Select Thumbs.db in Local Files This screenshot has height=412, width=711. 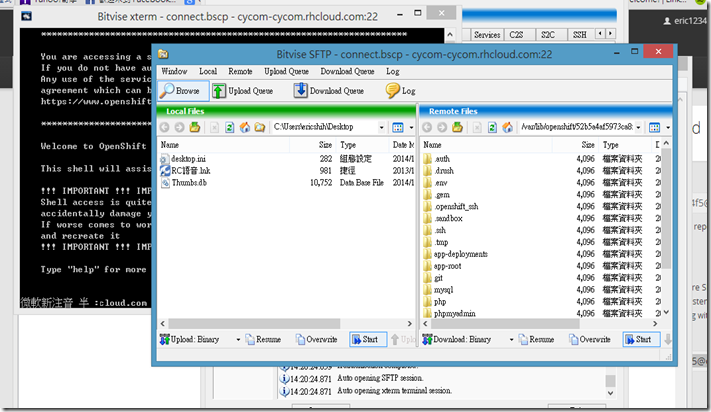(189, 183)
